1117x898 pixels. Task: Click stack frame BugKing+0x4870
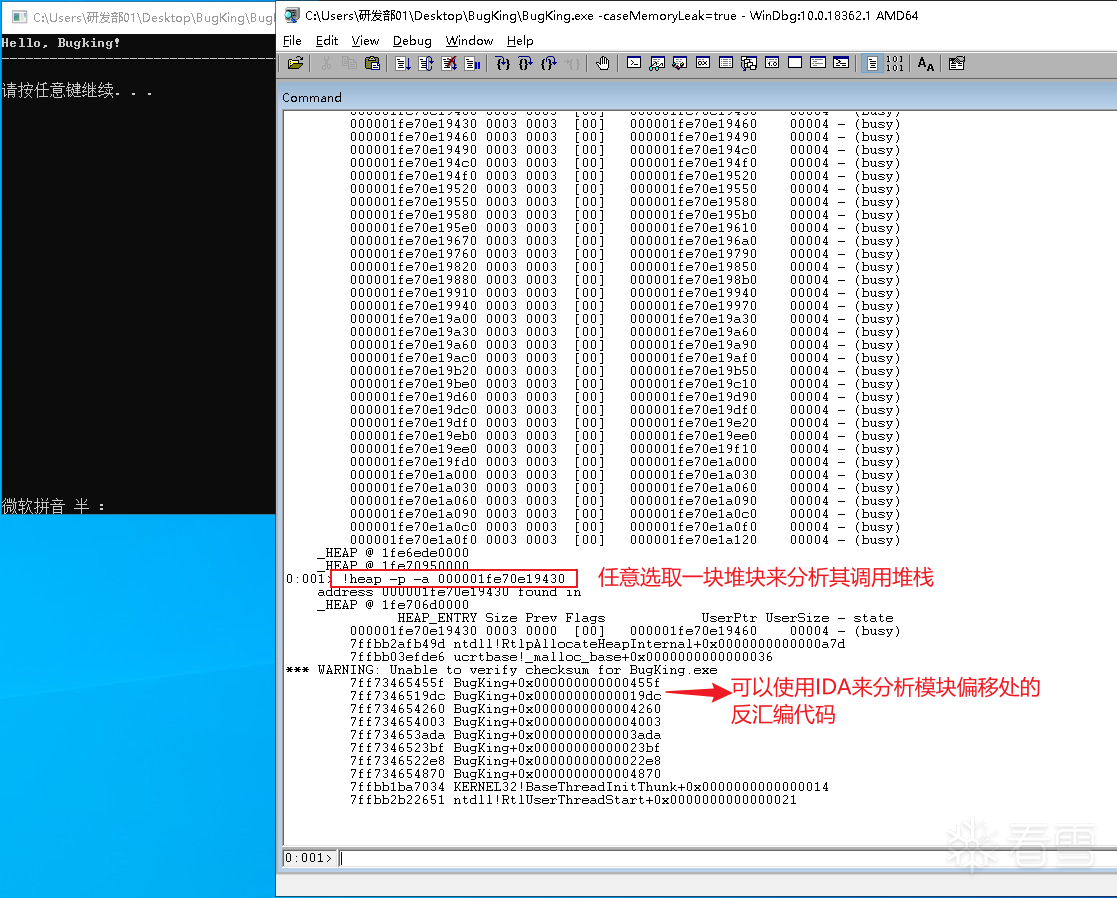505,773
